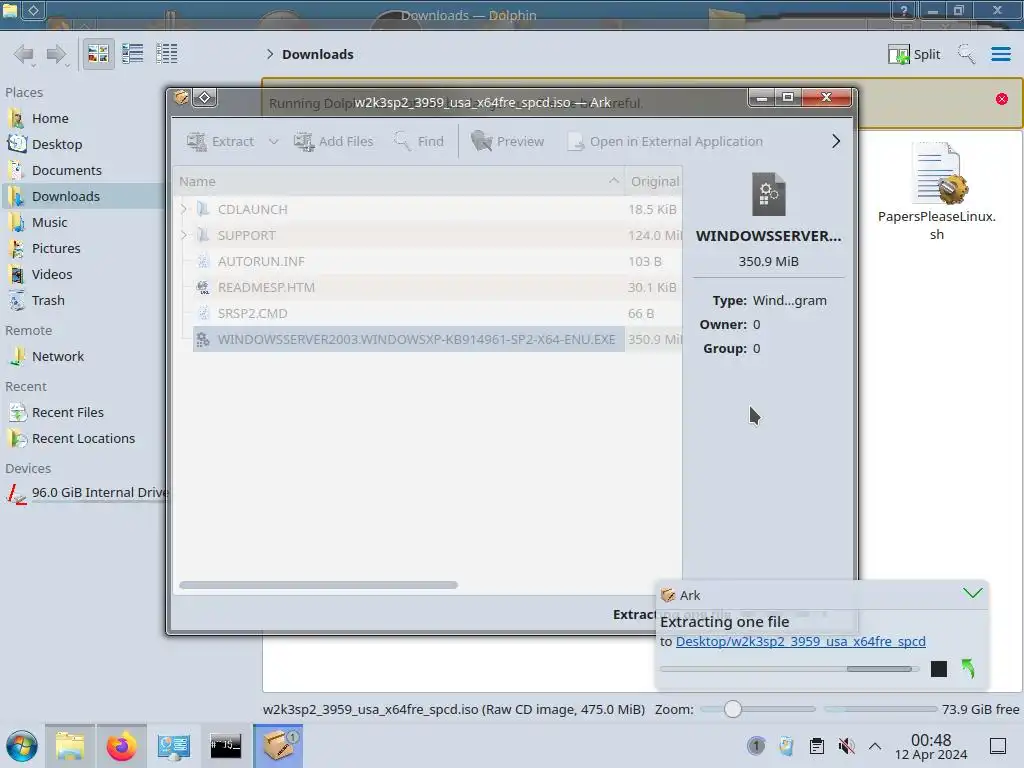Open application launcher start button

[x=22, y=746]
